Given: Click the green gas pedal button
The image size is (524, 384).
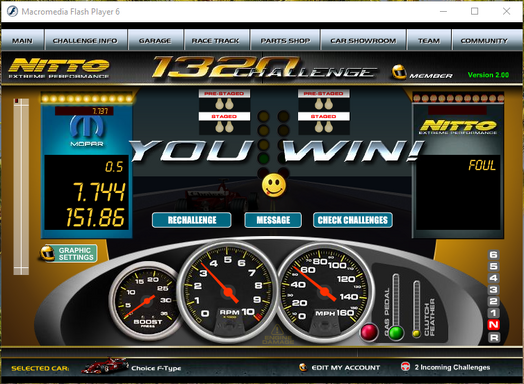Looking at the screenshot, I should coord(396,333).
